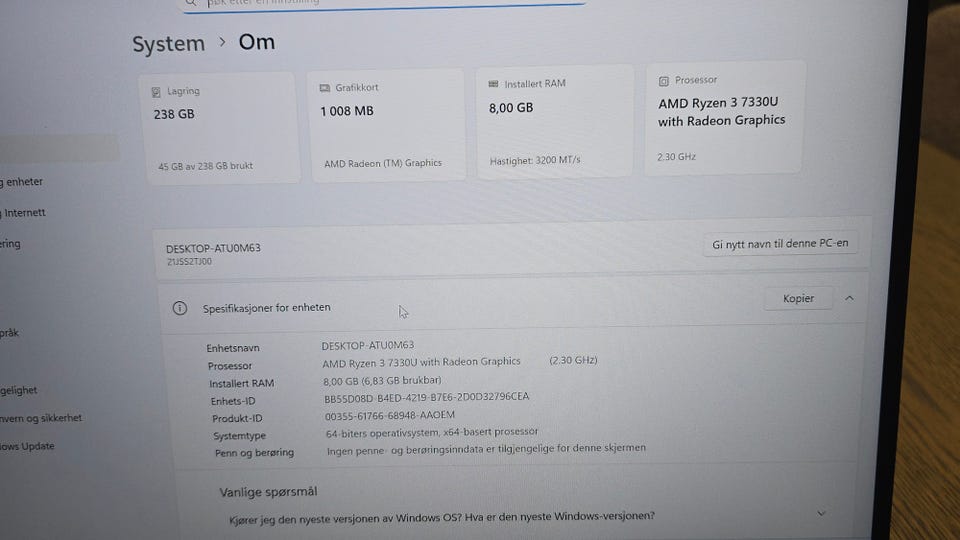Click the (2.30 GHz) processor speed text
The image size is (960, 540).
click(x=573, y=360)
